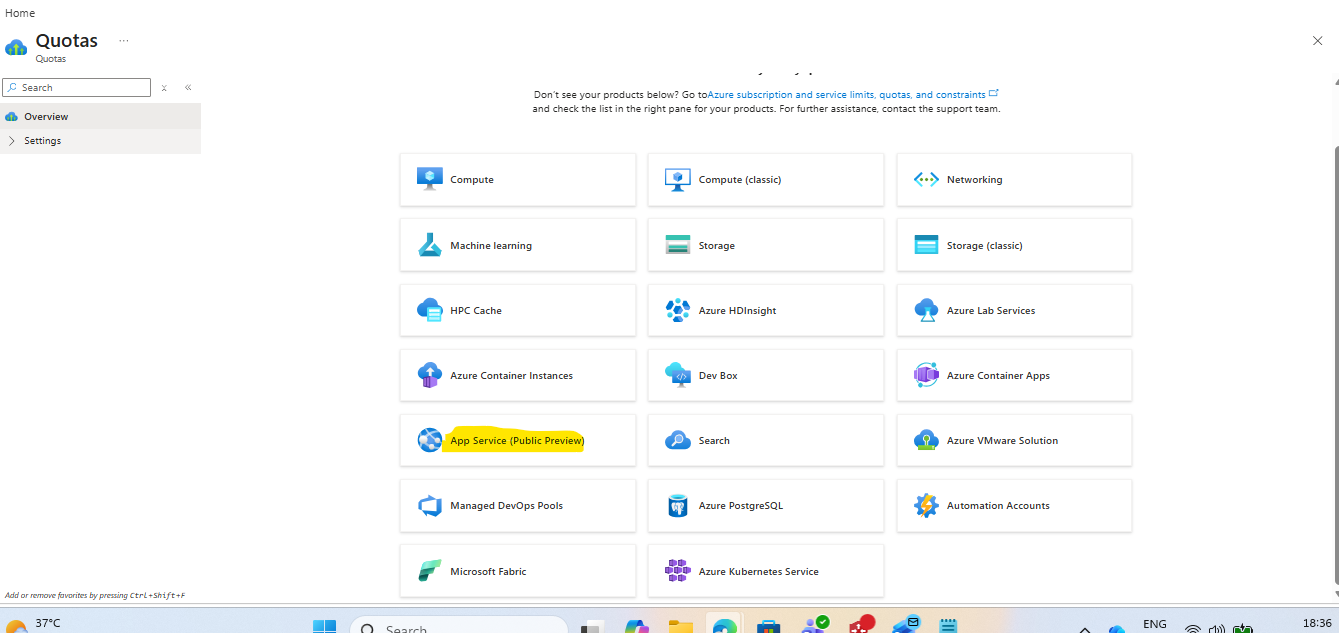Image resolution: width=1339 pixels, height=633 pixels.
Task: Click the sidebar Search input field
Action: click(x=77, y=88)
